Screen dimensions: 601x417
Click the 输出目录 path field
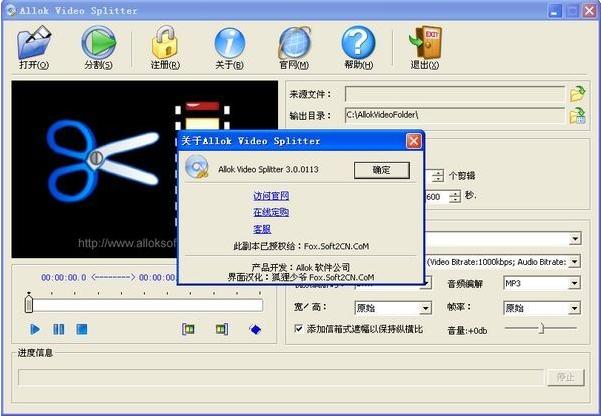(x=455, y=115)
